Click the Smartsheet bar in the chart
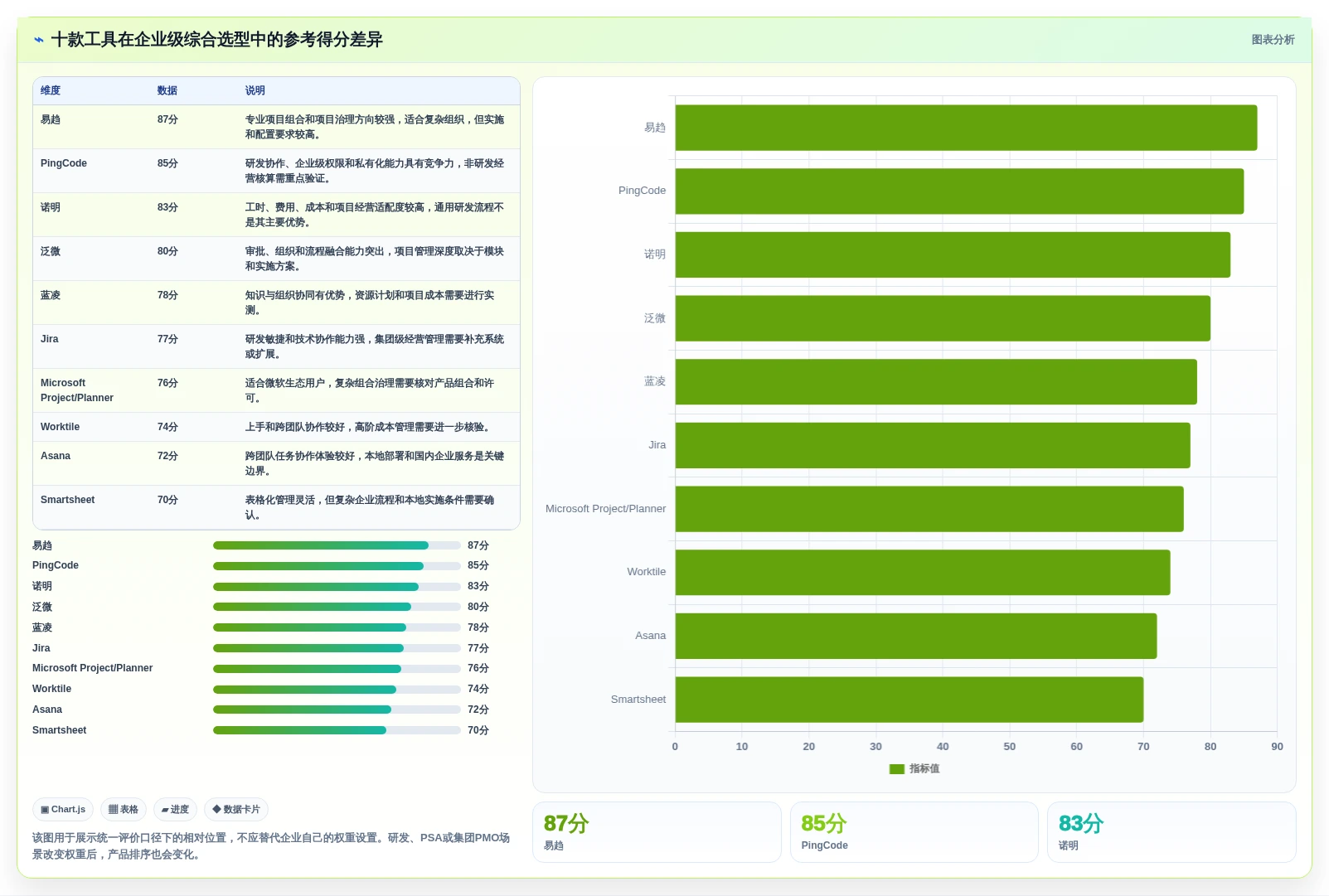 tap(909, 700)
